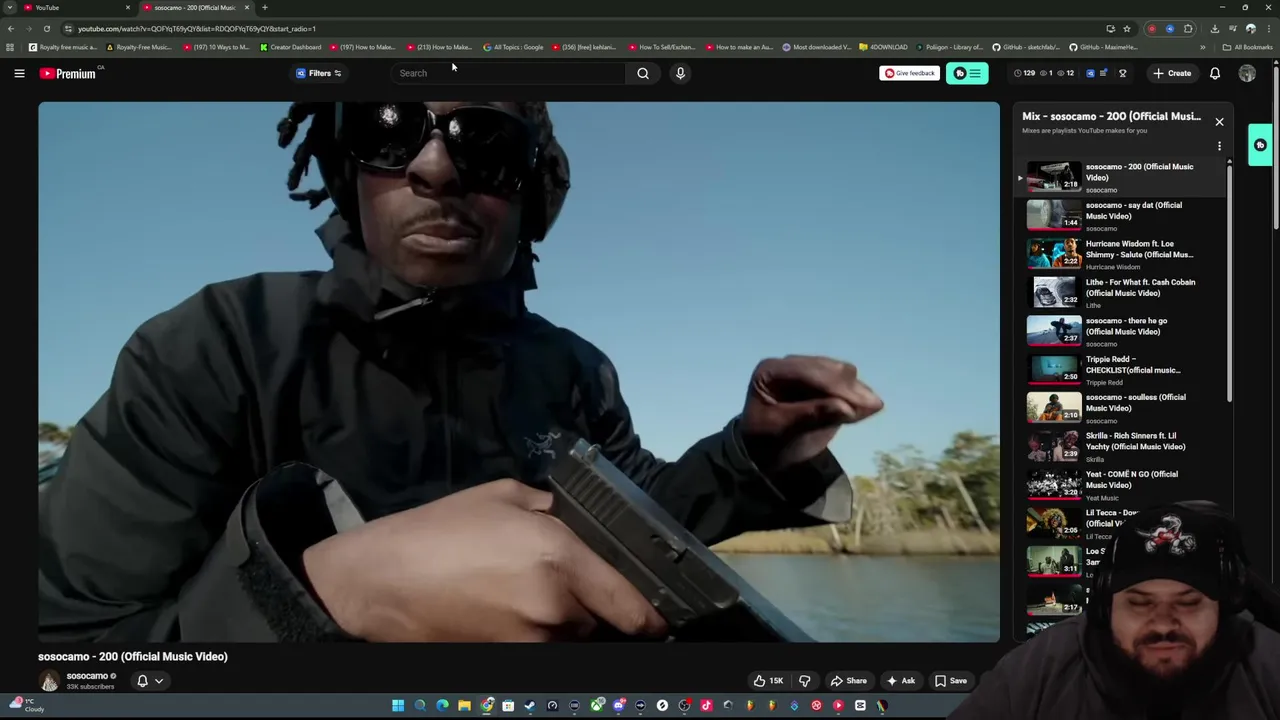
Task: Click the Create button
Action: coord(1172,73)
